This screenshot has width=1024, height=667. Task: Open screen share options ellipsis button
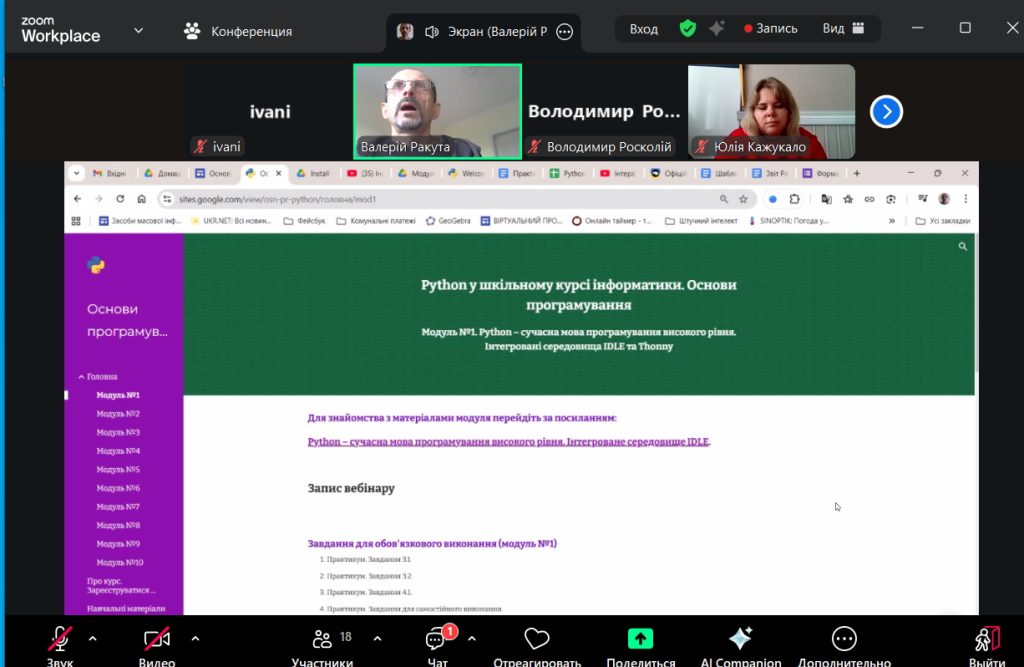(x=564, y=31)
